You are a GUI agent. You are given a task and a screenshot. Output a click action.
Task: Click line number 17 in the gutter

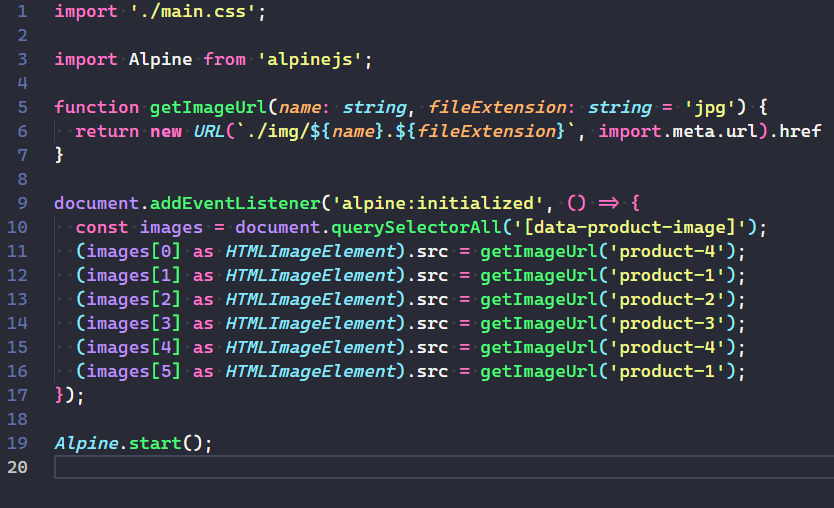[x=17, y=395]
